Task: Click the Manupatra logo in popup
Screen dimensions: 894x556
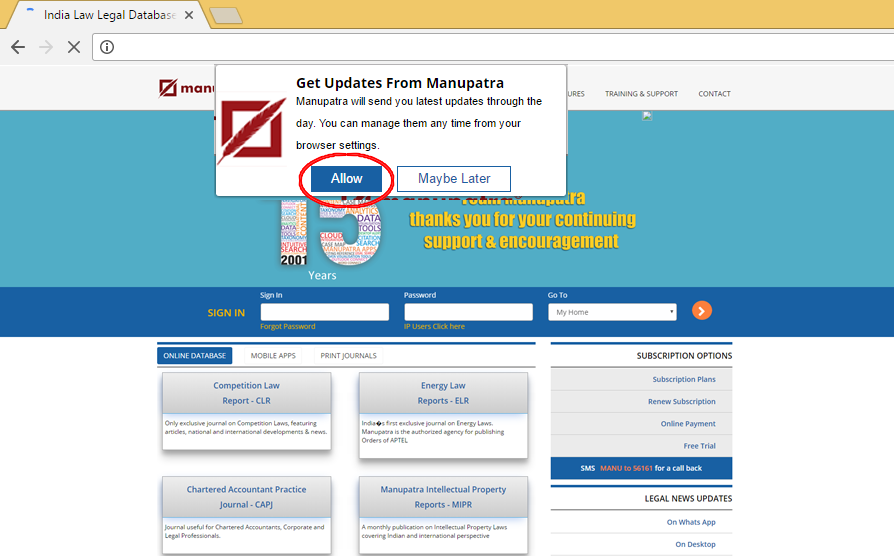Action: (x=252, y=132)
